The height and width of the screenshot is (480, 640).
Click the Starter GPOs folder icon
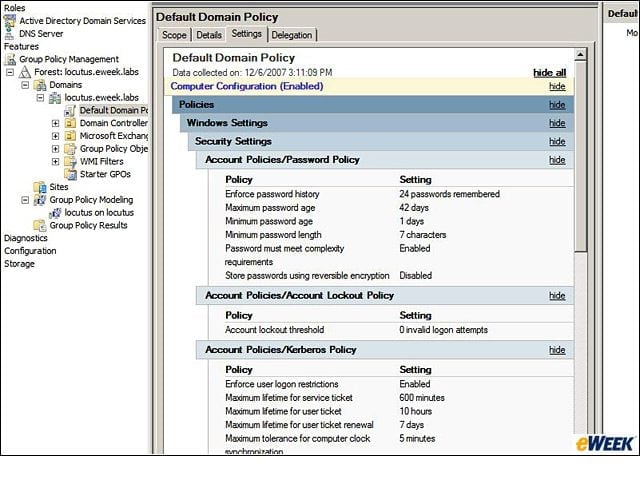70,174
